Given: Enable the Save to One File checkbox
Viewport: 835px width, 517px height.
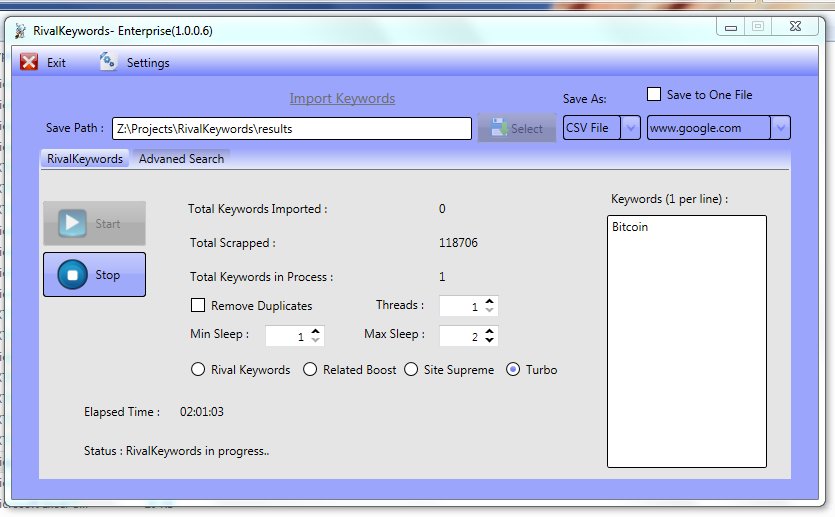Looking at the screenshot, I should 654,94.
